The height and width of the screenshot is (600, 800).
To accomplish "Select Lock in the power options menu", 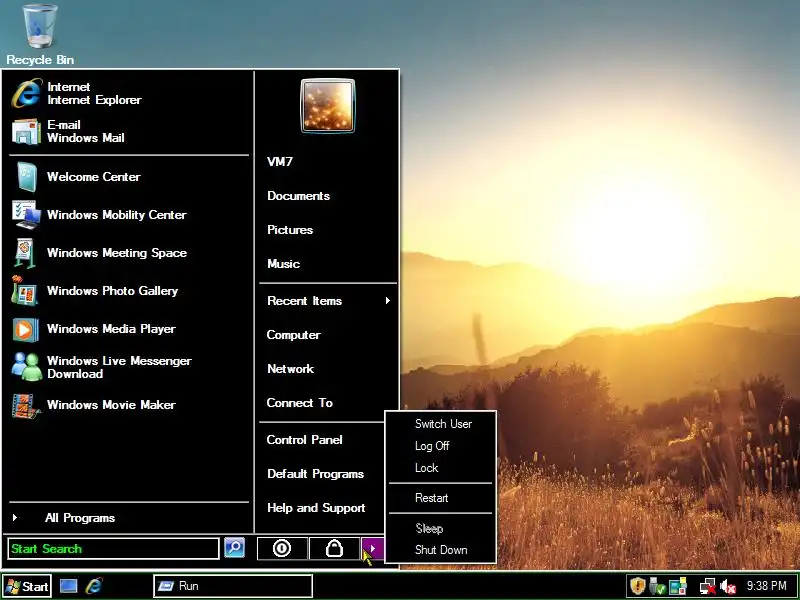I will (427, 468).
